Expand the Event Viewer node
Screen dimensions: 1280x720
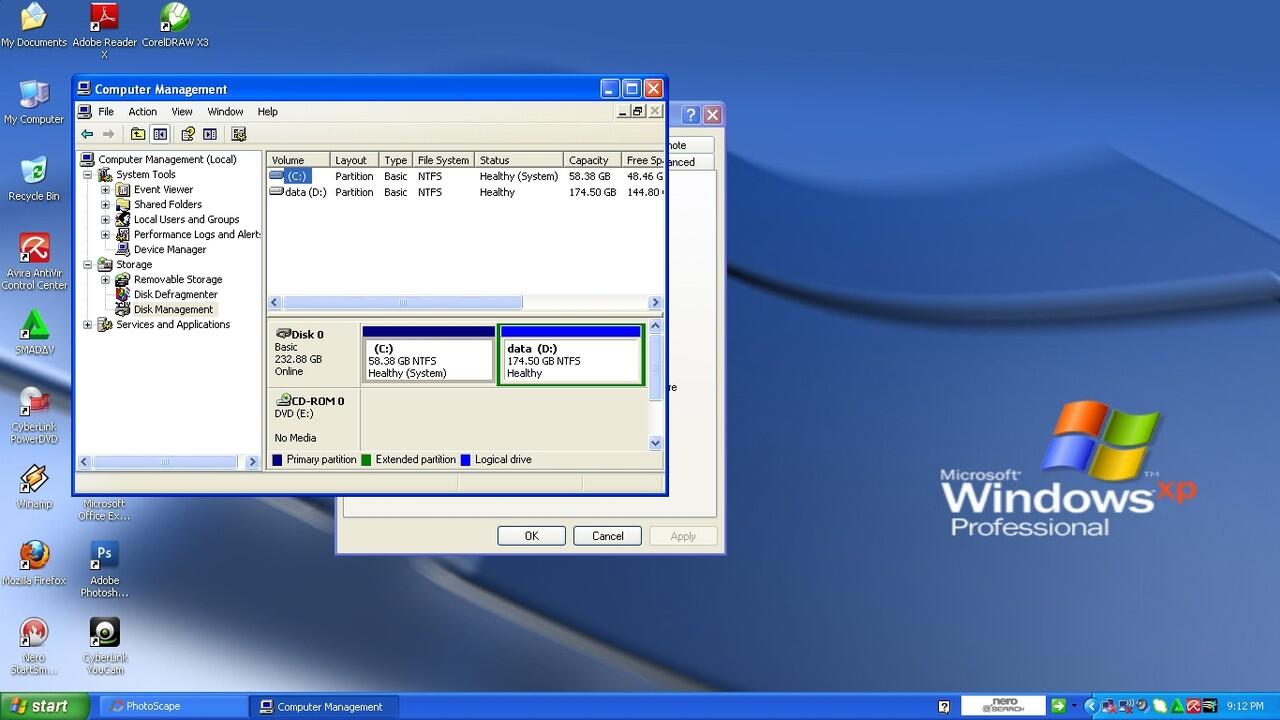[105, 189]
